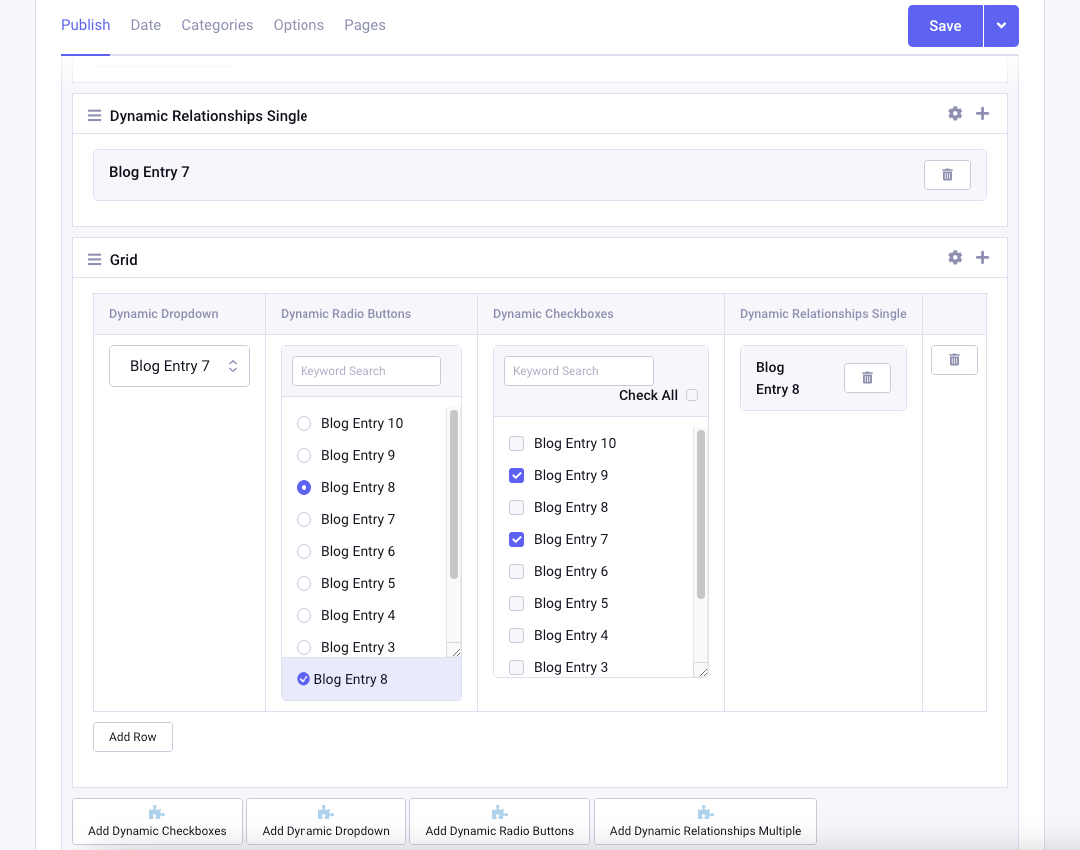Go to the Categories tab
The width and height of the screenshot is (1080, 850).
pyautogui.click(x=217, y=25)
